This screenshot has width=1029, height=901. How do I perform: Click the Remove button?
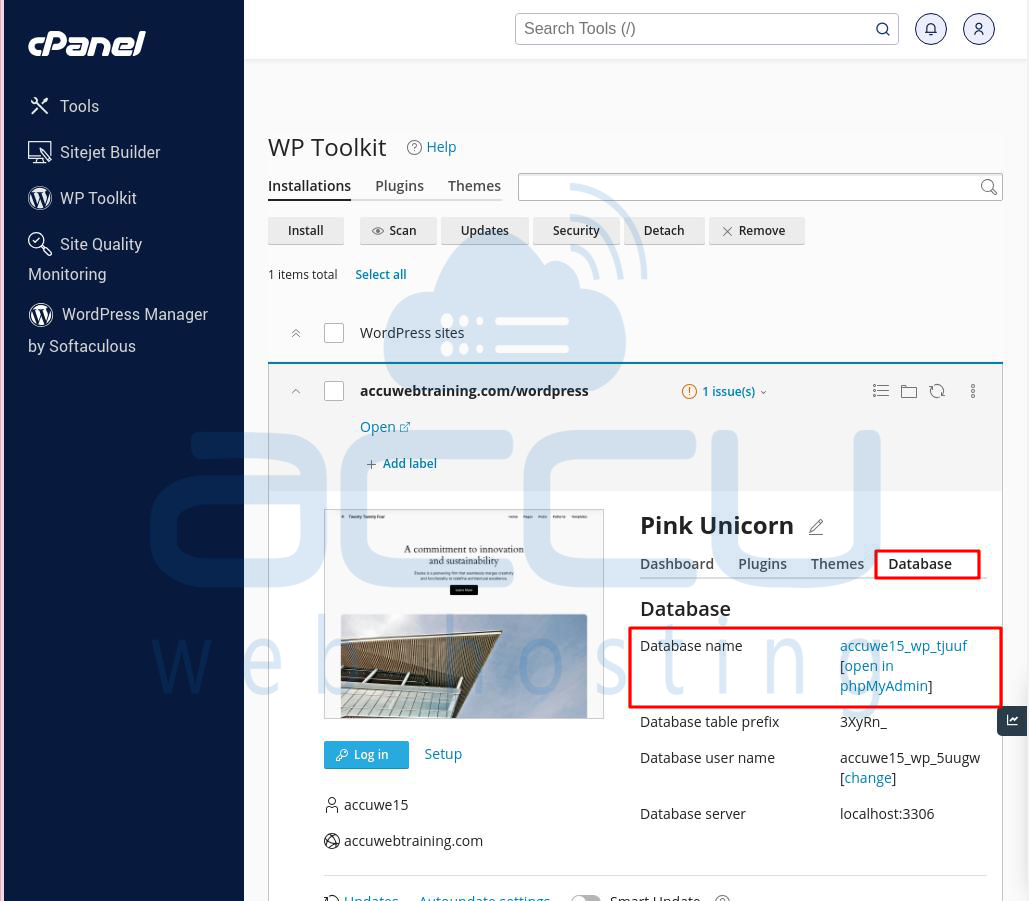click(x=757, y=230)
